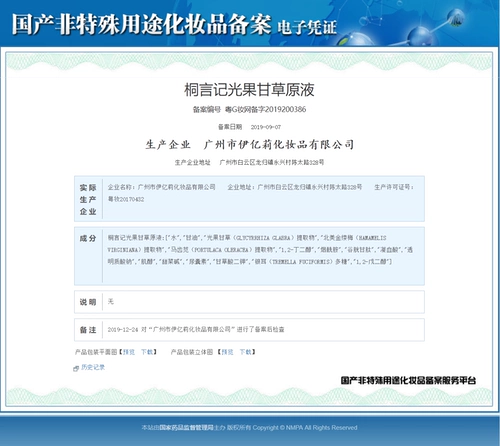Click the 备注 remark row text
500x446 pixels.
pos(196,329)
